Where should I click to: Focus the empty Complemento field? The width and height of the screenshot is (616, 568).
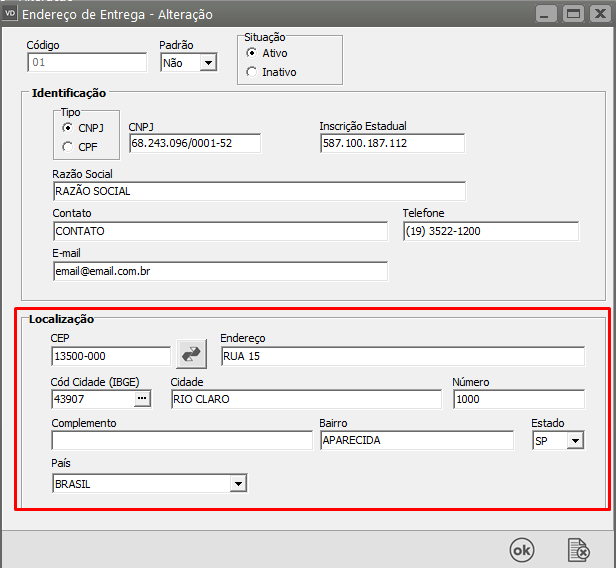pyautogui.click(x=181, y=440)
